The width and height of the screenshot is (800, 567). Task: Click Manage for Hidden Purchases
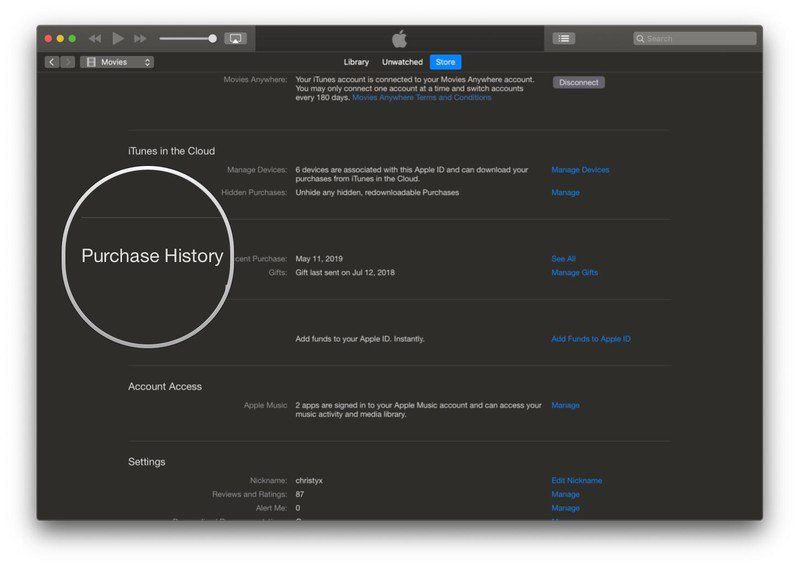tap(565, 192)
